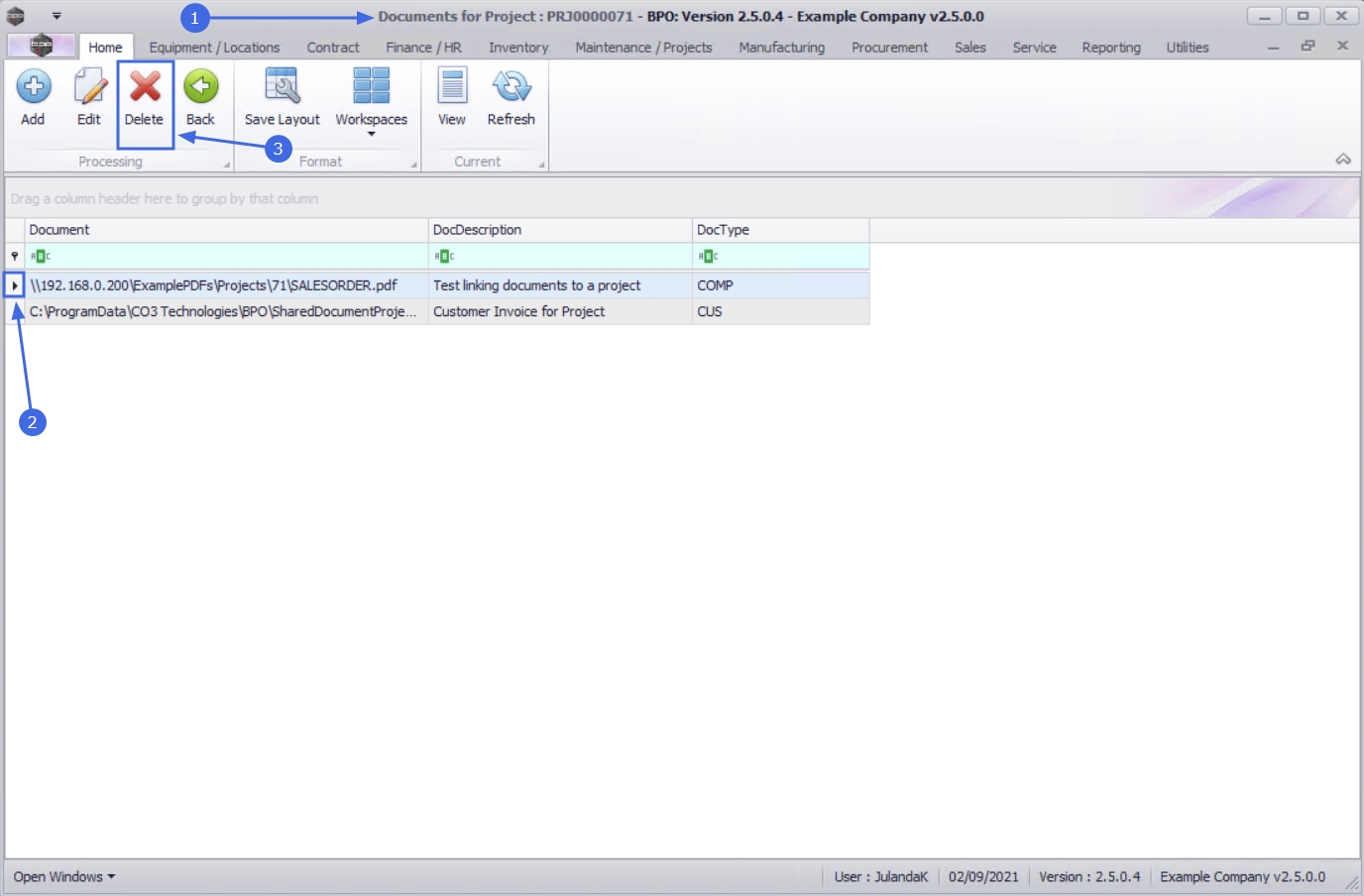The width and height of the screenshot is (1364, 896).
Task: Click the inner window minimize button
Action: click(x=1273, y=47)
